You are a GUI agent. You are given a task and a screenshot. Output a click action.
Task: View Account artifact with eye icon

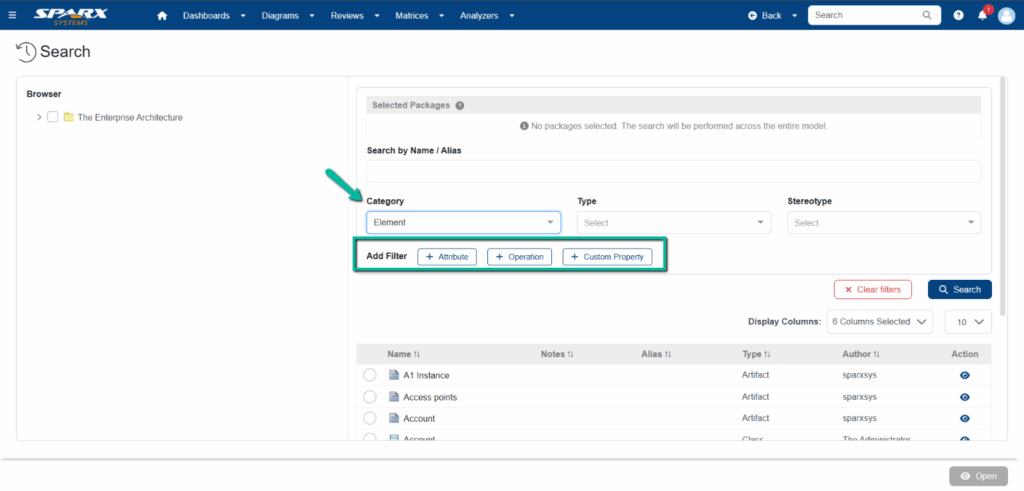pyautogui.click(x=965, y=419)
